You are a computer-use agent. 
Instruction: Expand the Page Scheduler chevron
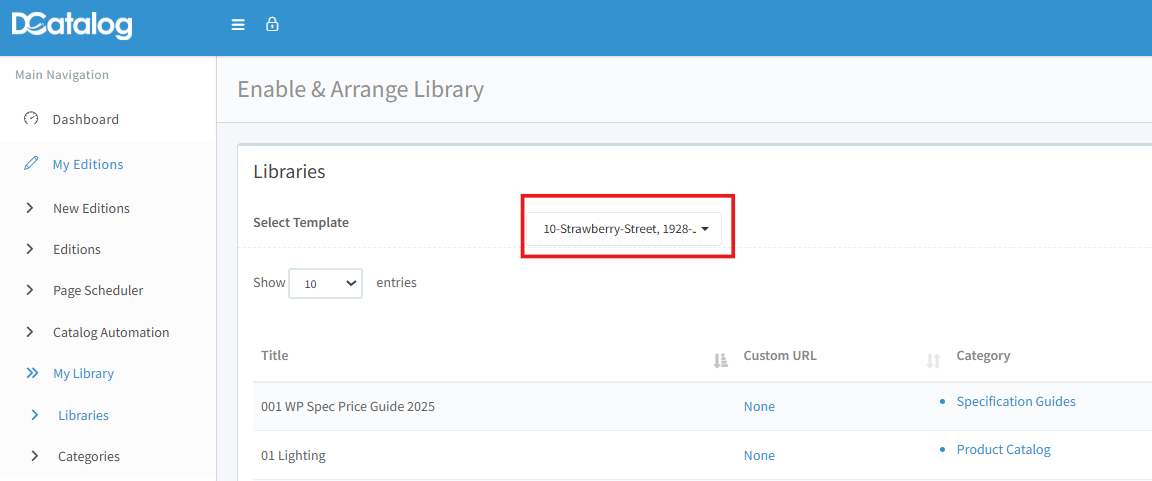[30, 290]
